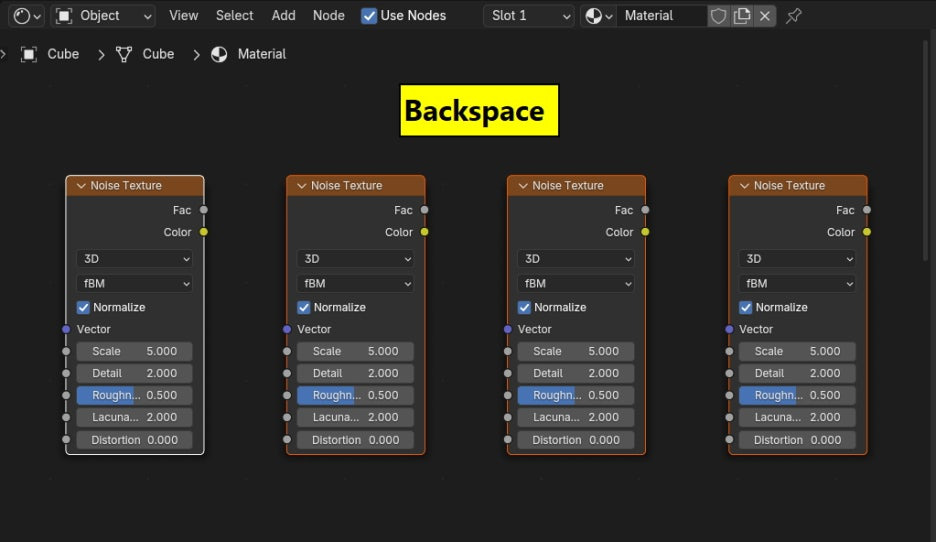
Task: Click the Material breadcrumb label
Action: click(261, 54)
